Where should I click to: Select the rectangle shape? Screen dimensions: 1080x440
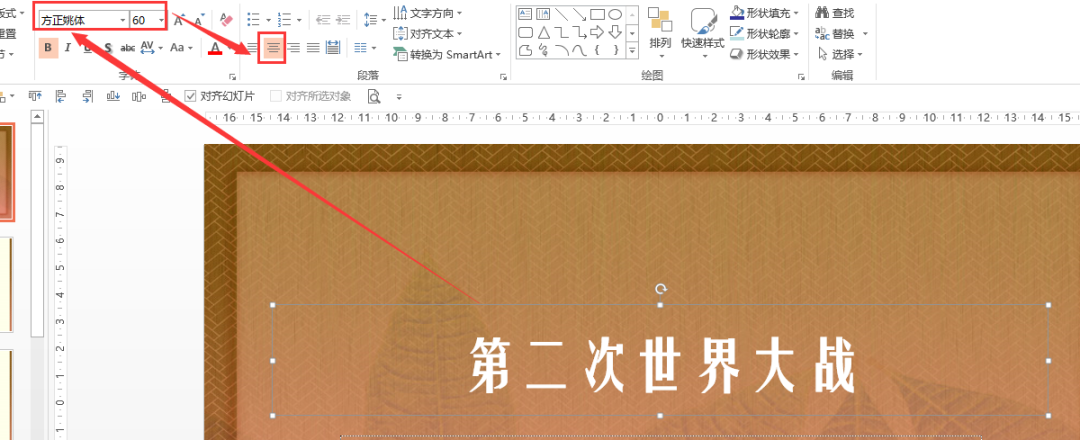pyautogui.click(x=597, y=14)
